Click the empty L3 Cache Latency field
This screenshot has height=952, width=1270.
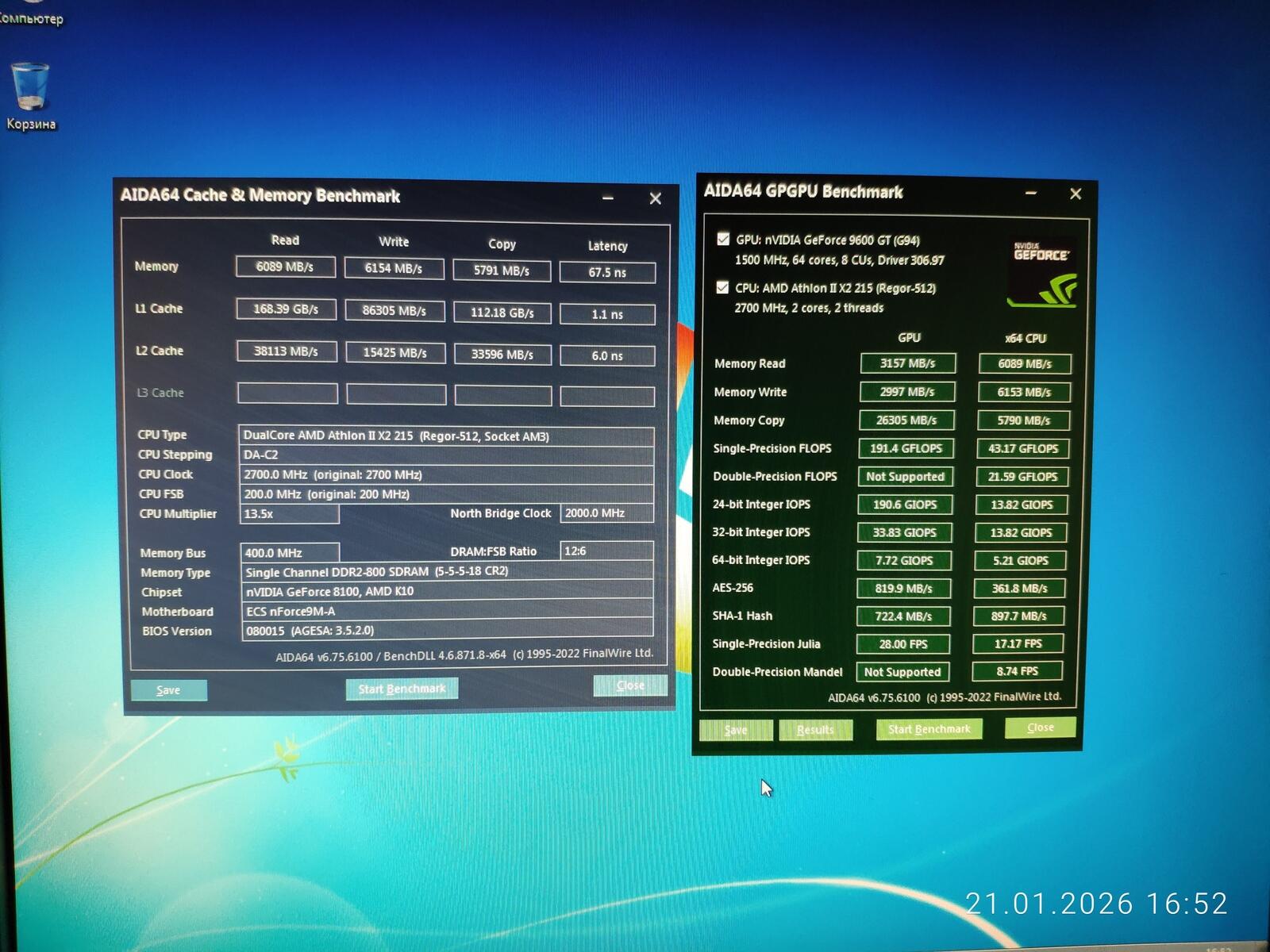tap(607, 396)
